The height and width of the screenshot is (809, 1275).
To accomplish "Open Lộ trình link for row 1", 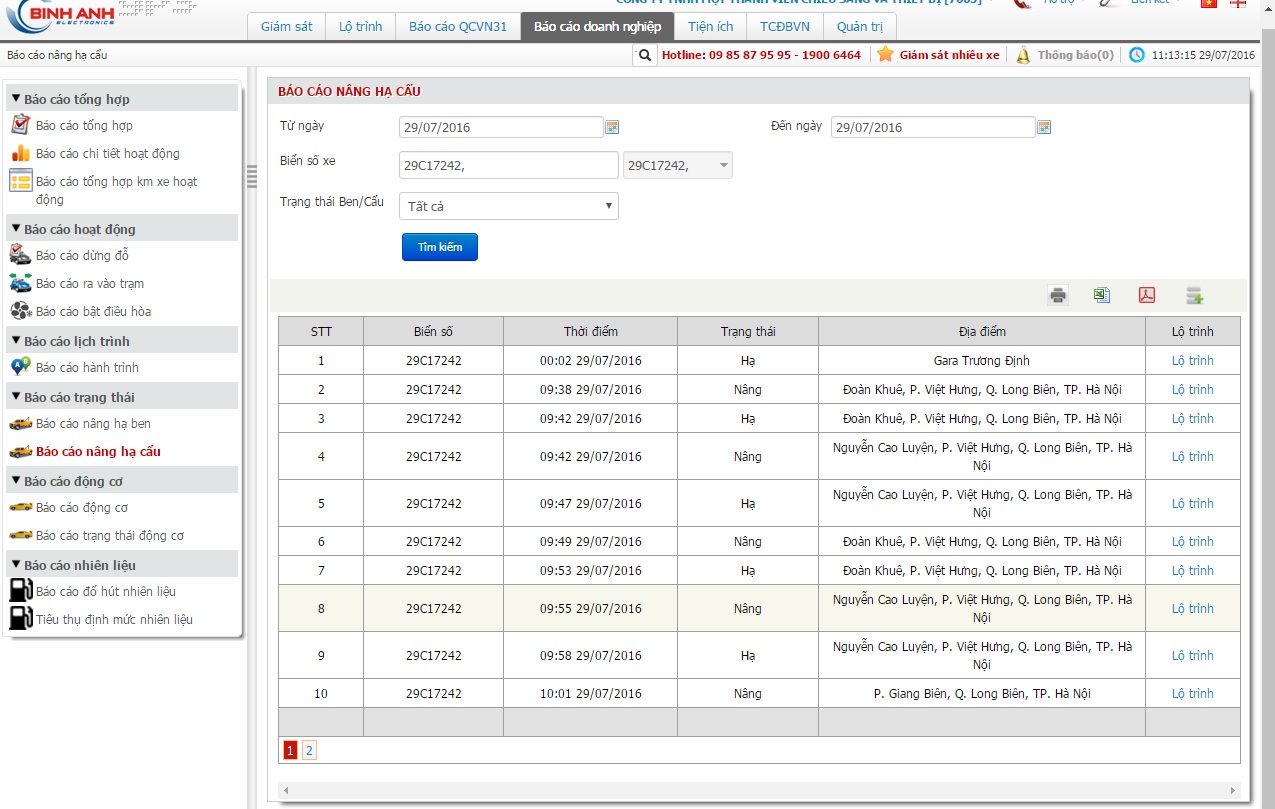I will click(x=1192, y=360).
